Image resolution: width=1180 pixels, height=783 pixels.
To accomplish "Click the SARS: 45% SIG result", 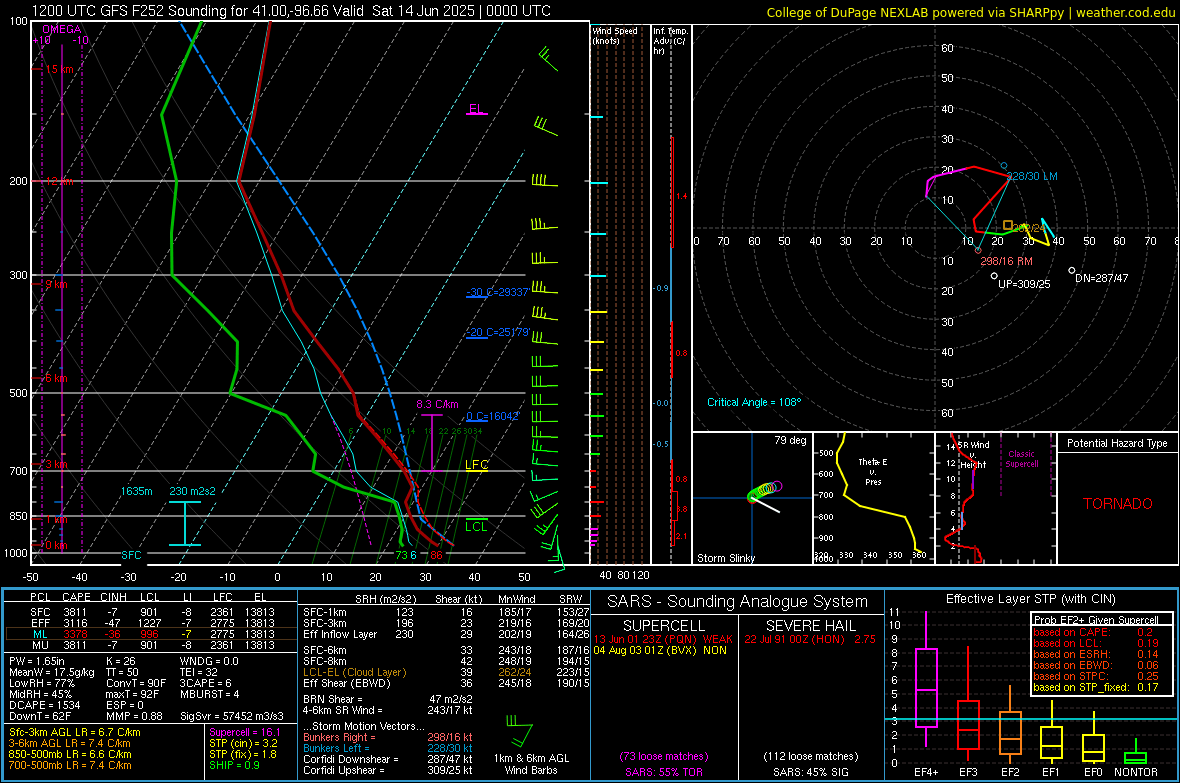I will click(810, 772).
